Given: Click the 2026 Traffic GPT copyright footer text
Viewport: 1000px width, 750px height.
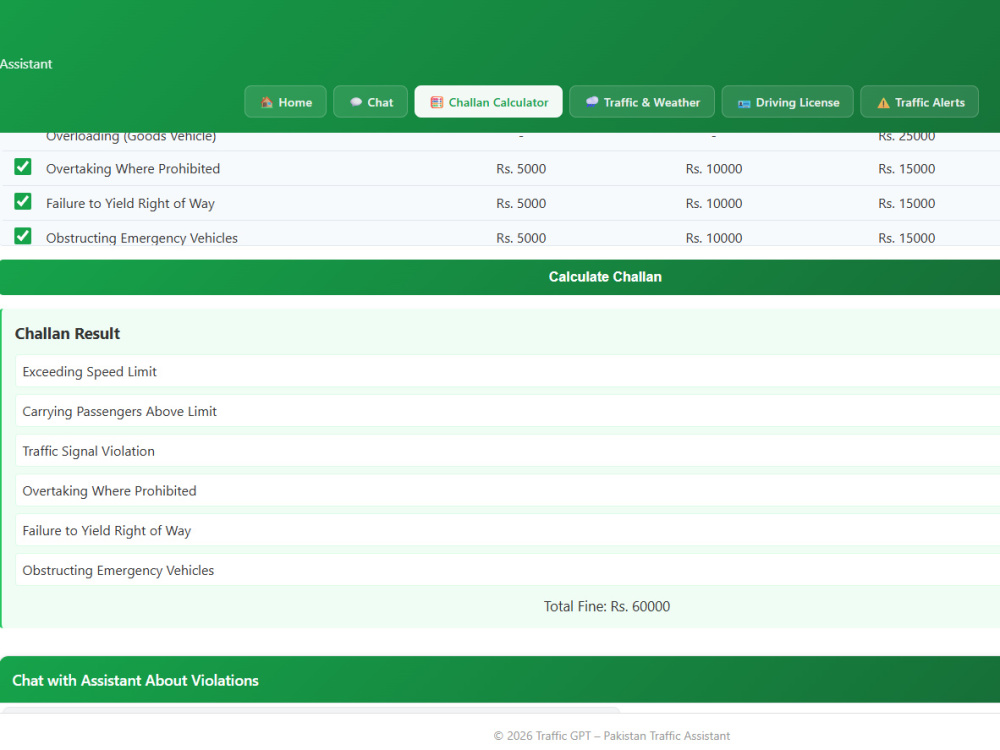Looking at the screenshot, I should click(x=612, y=736).
